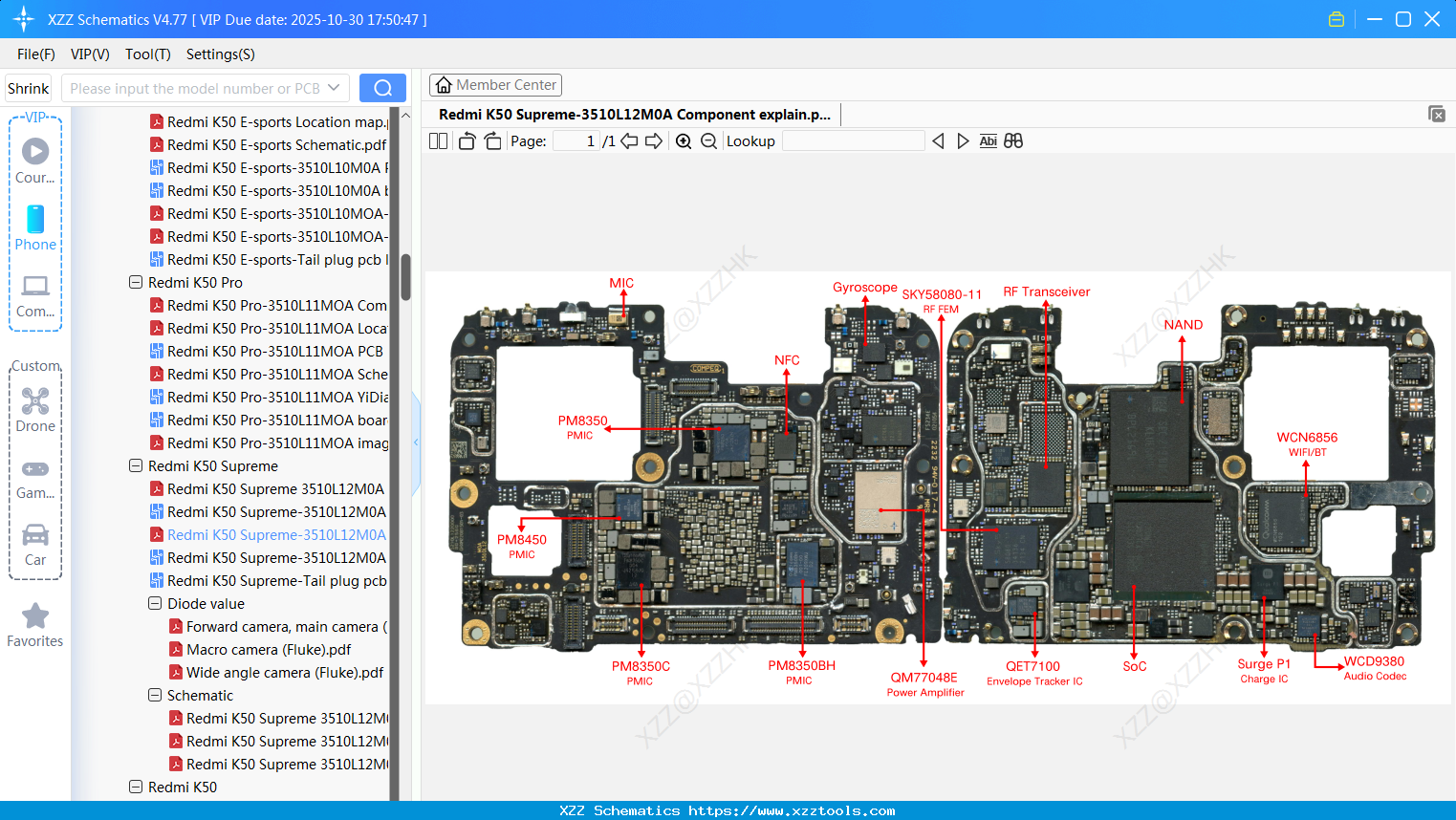Open the Tool(T) menu
The width and height of the screenshot is (1456, 820).
click(147, 54)
